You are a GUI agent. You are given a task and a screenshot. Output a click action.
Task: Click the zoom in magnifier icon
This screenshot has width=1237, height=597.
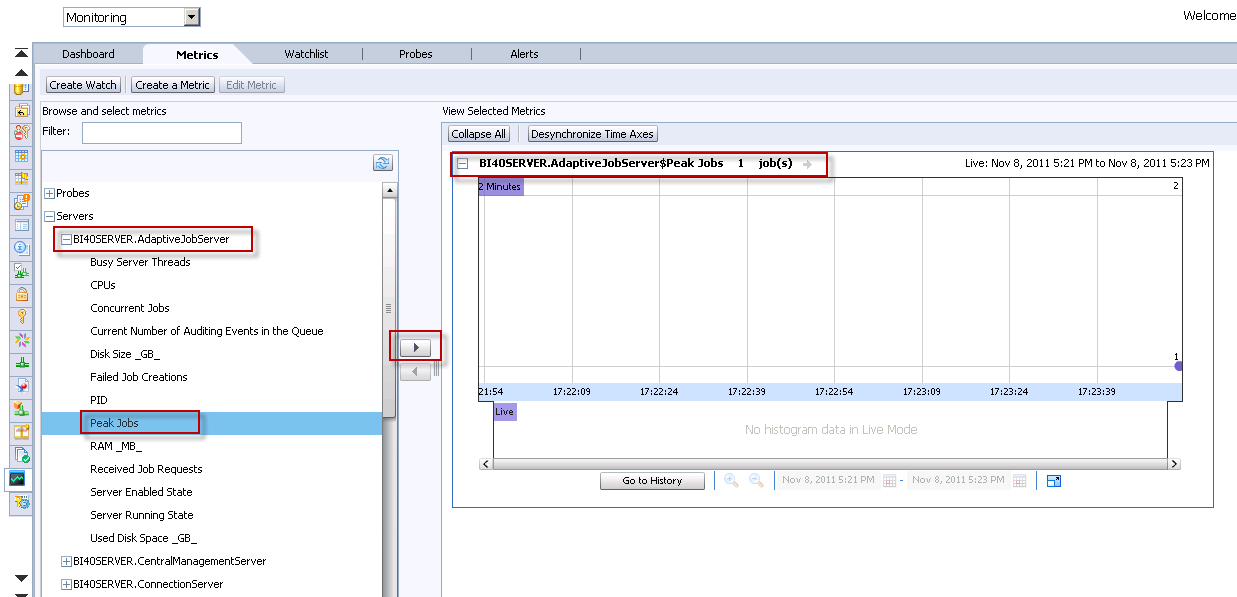click(731, 481)
